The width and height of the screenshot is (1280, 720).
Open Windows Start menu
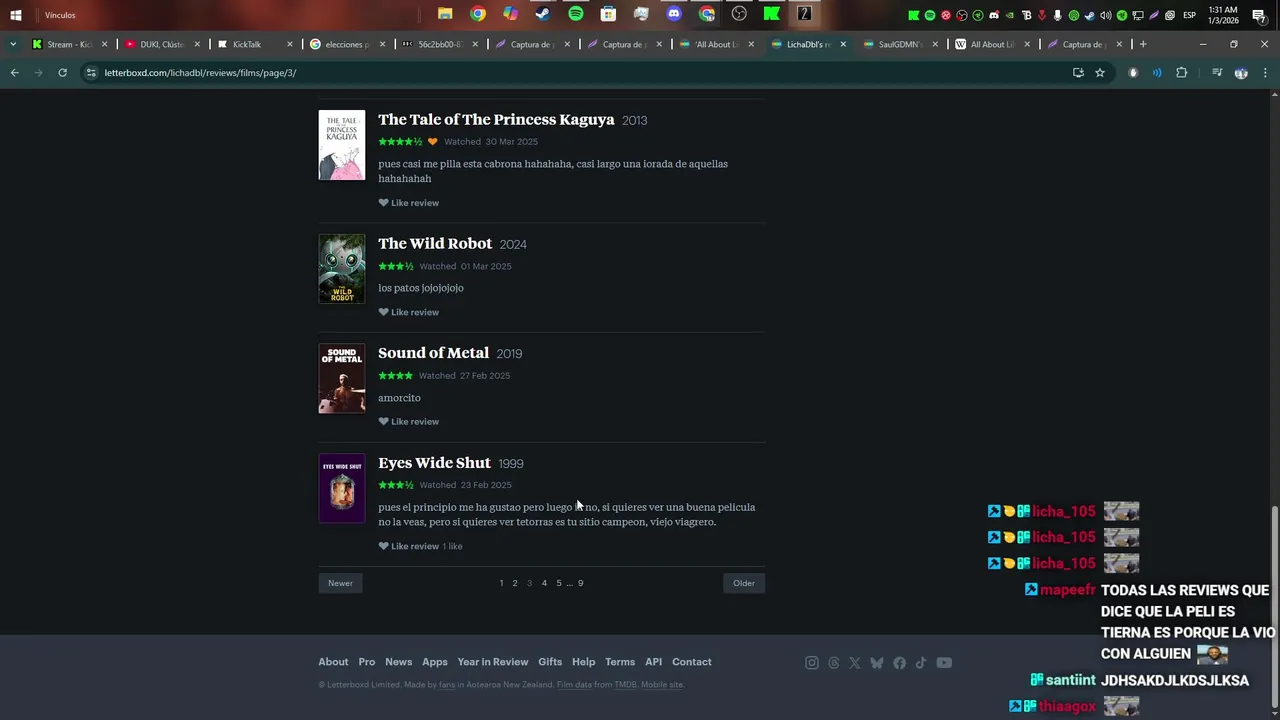click(x=16, y=15)
